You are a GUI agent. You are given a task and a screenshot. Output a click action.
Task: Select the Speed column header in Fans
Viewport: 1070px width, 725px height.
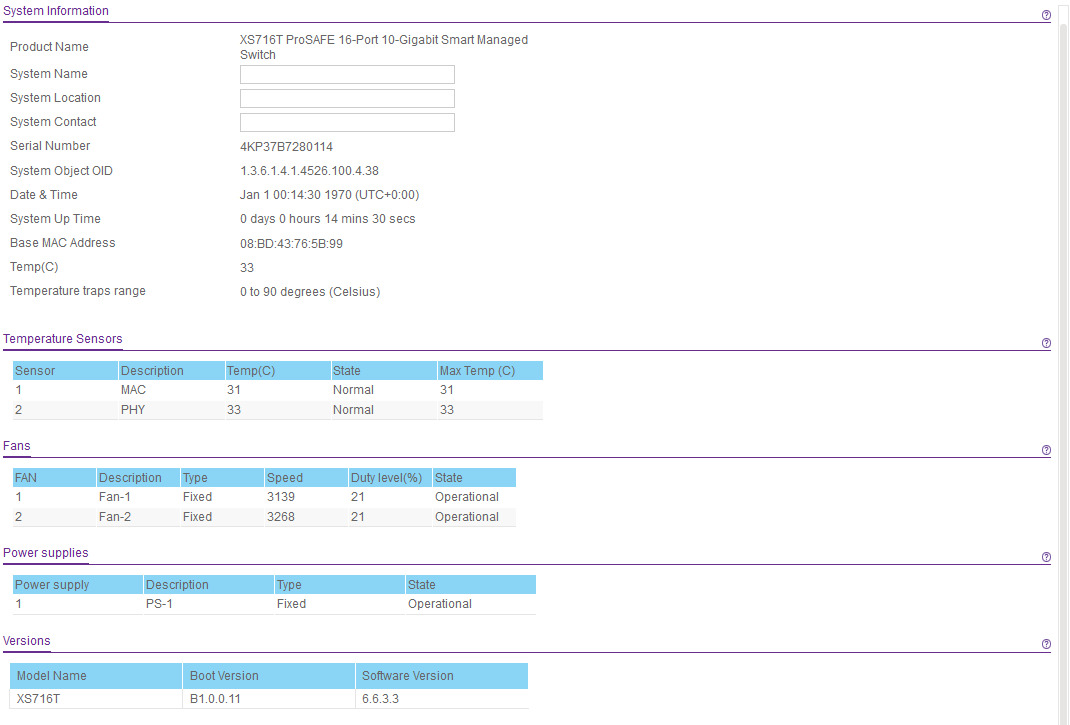[305, 478]
